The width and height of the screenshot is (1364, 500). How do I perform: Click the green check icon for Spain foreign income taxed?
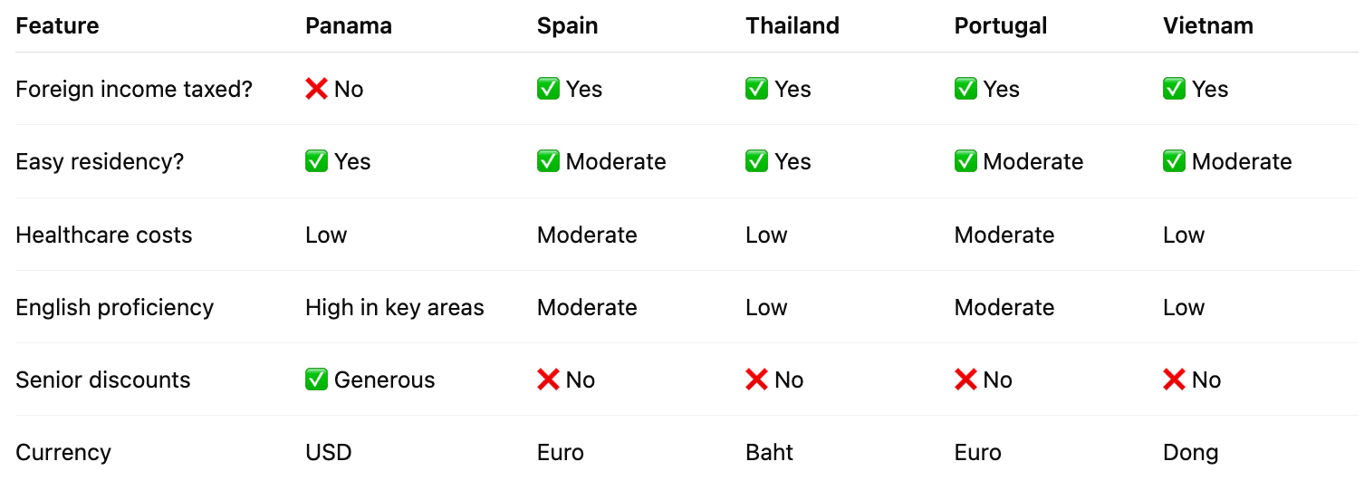(x=548, y=89)
